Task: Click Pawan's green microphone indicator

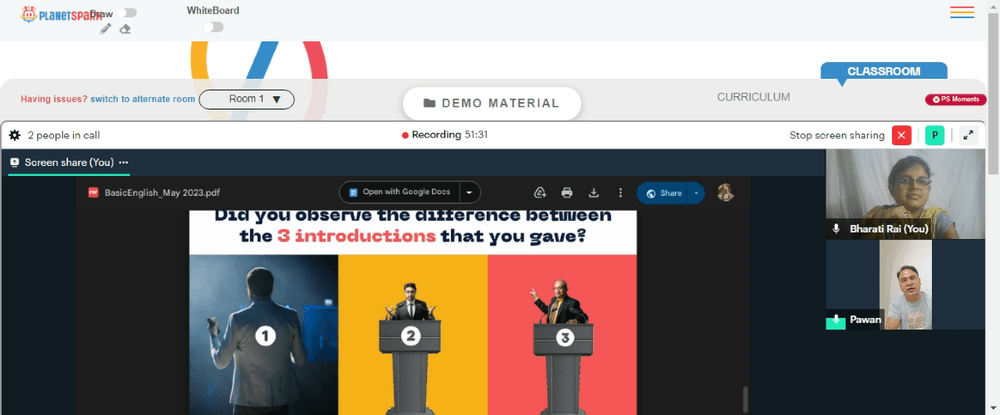Action: [835, 321]
